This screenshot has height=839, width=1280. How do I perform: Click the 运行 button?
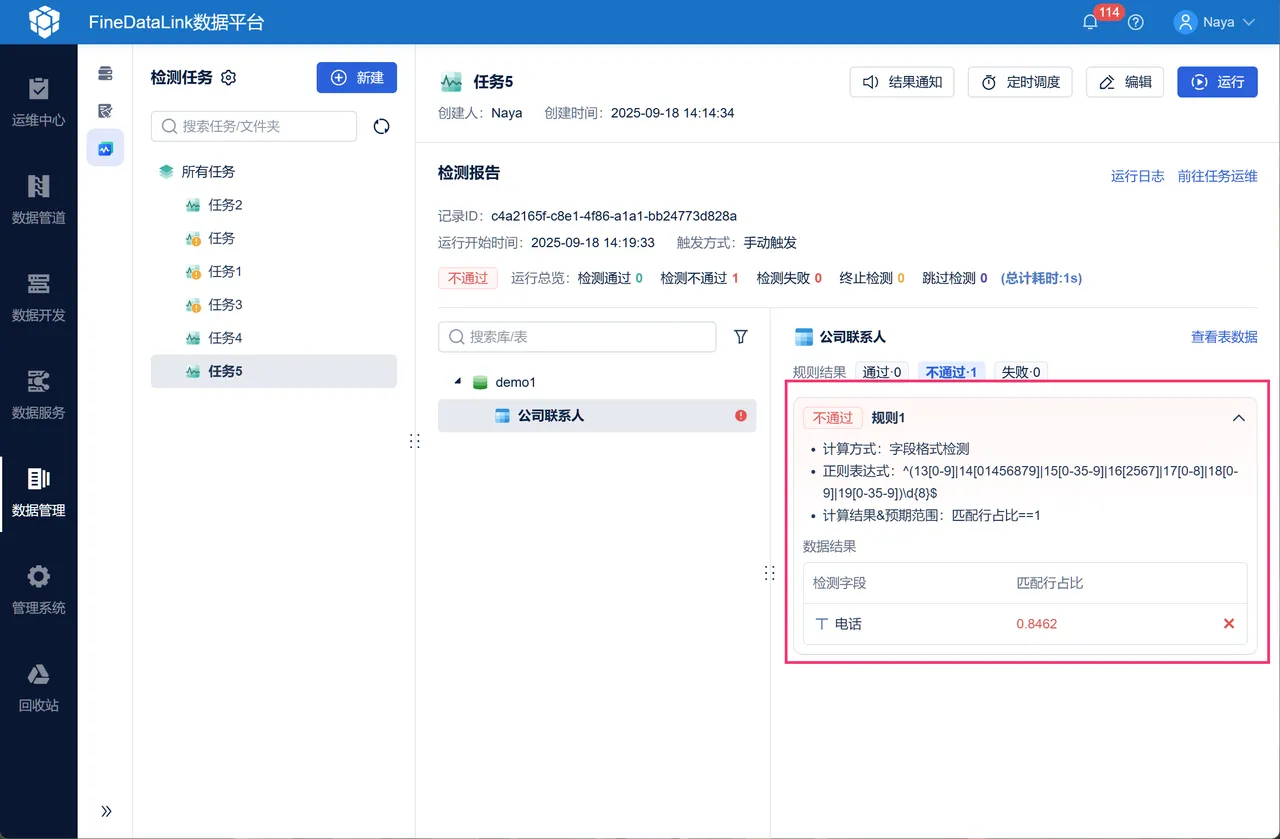coord(1217,82)
